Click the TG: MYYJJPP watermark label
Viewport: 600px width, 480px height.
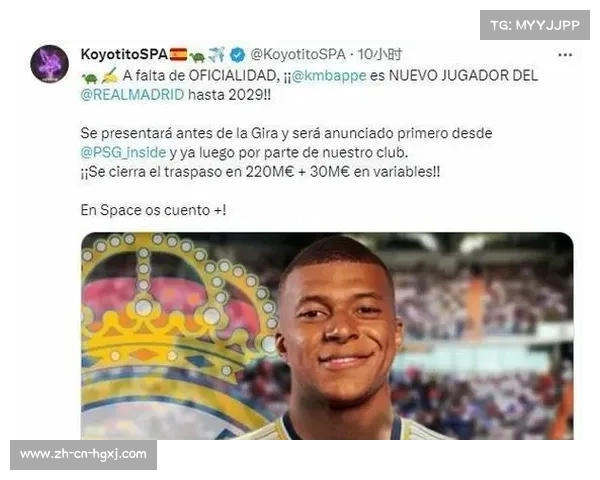[x=535, y=25]
